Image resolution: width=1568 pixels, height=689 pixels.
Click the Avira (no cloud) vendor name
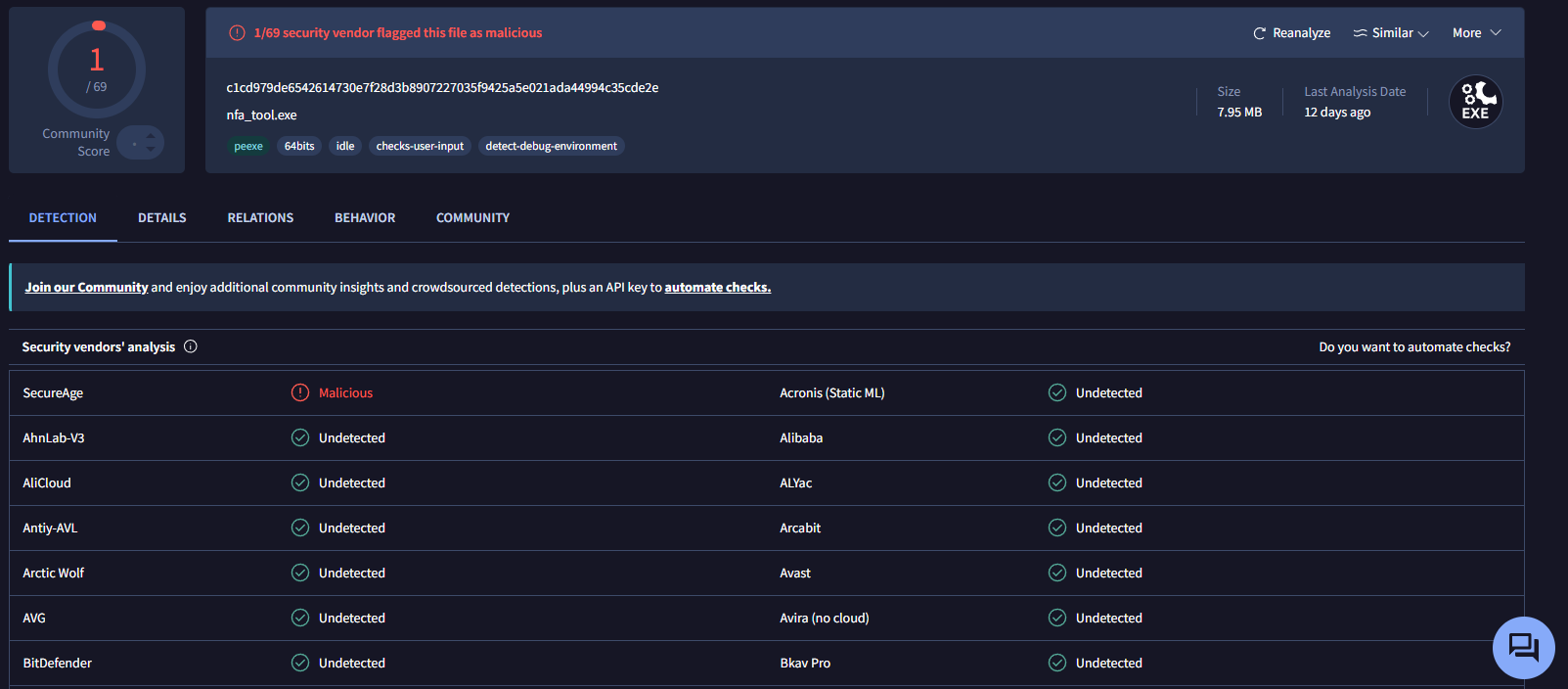825,619
